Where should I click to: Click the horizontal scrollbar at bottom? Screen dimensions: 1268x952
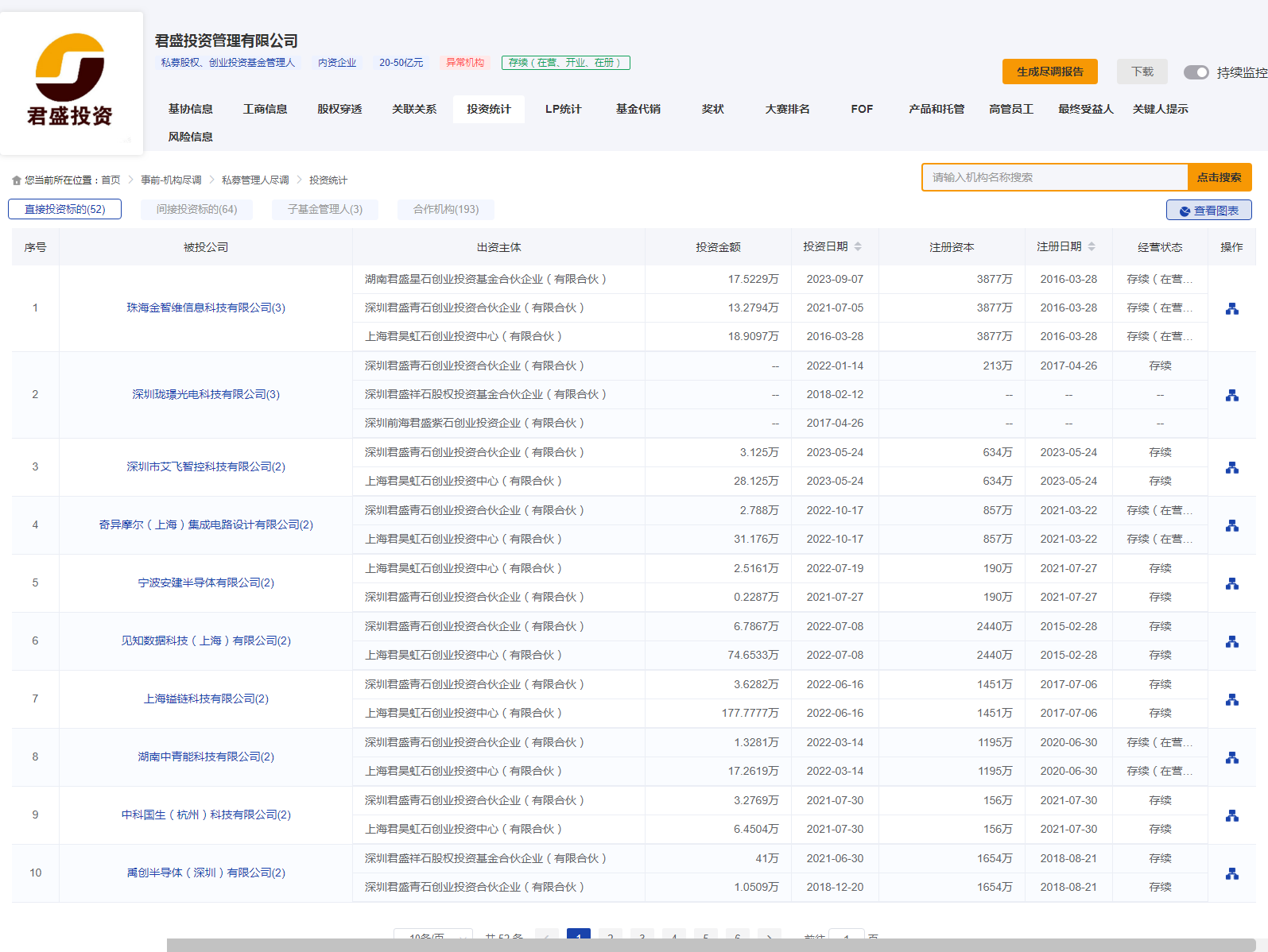(x=711, y=945)
